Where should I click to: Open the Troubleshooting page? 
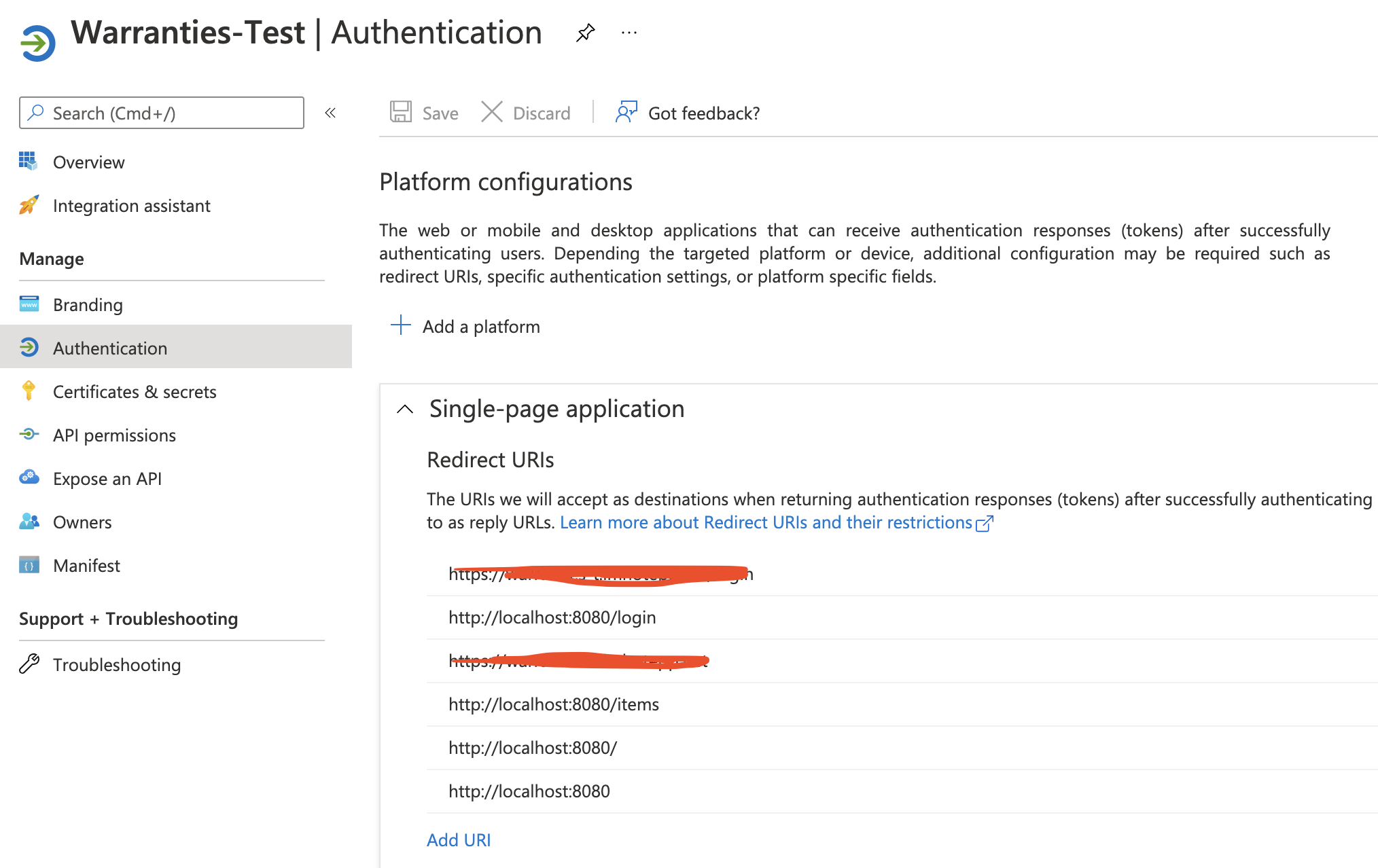tap(117, 665)
